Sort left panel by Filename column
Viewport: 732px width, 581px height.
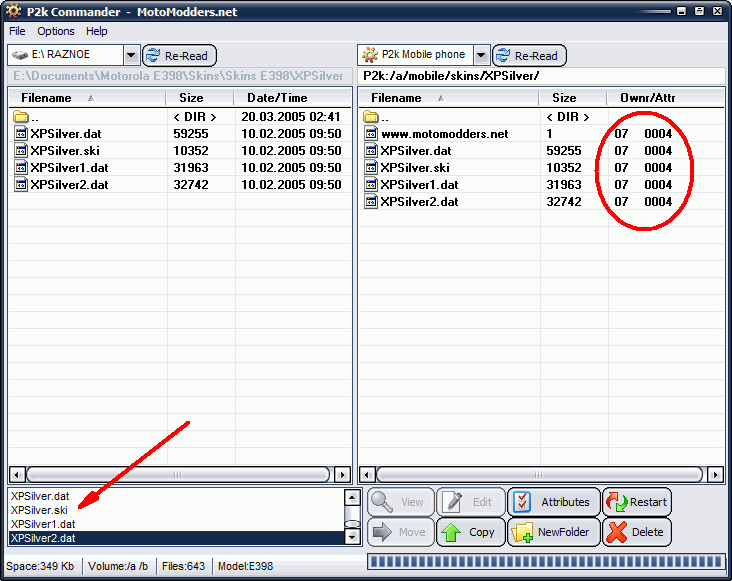click(x=87, y=98)
